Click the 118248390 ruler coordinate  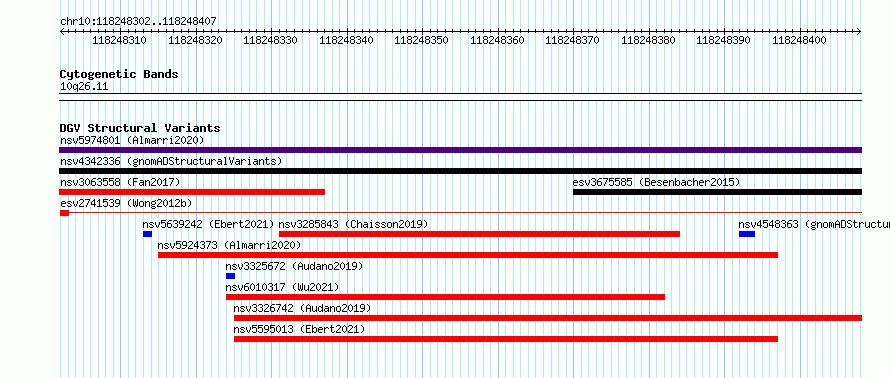pyautogui.click(x=723, y=40)
